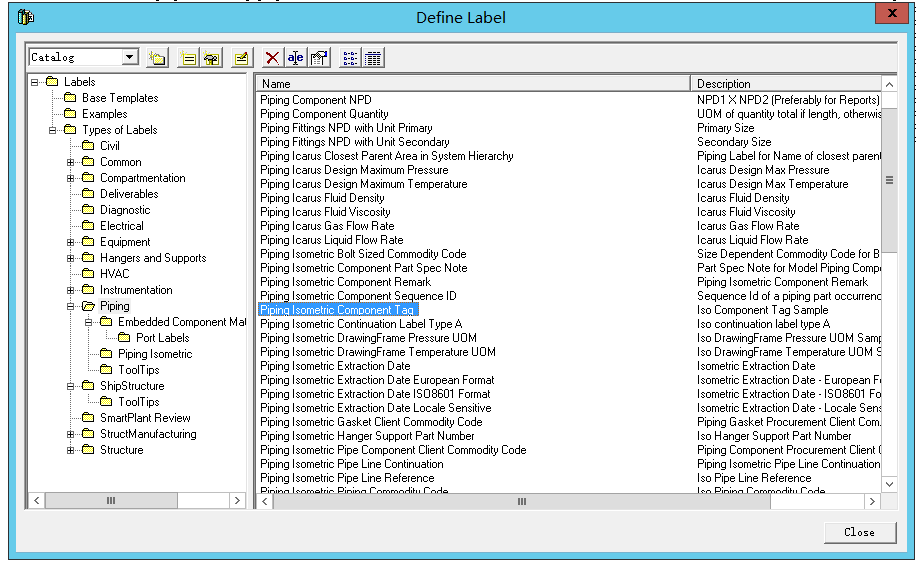Viewport: 917px width, 562px height.
Task: Select the Diagnostic folder
Action: (125, 210)
